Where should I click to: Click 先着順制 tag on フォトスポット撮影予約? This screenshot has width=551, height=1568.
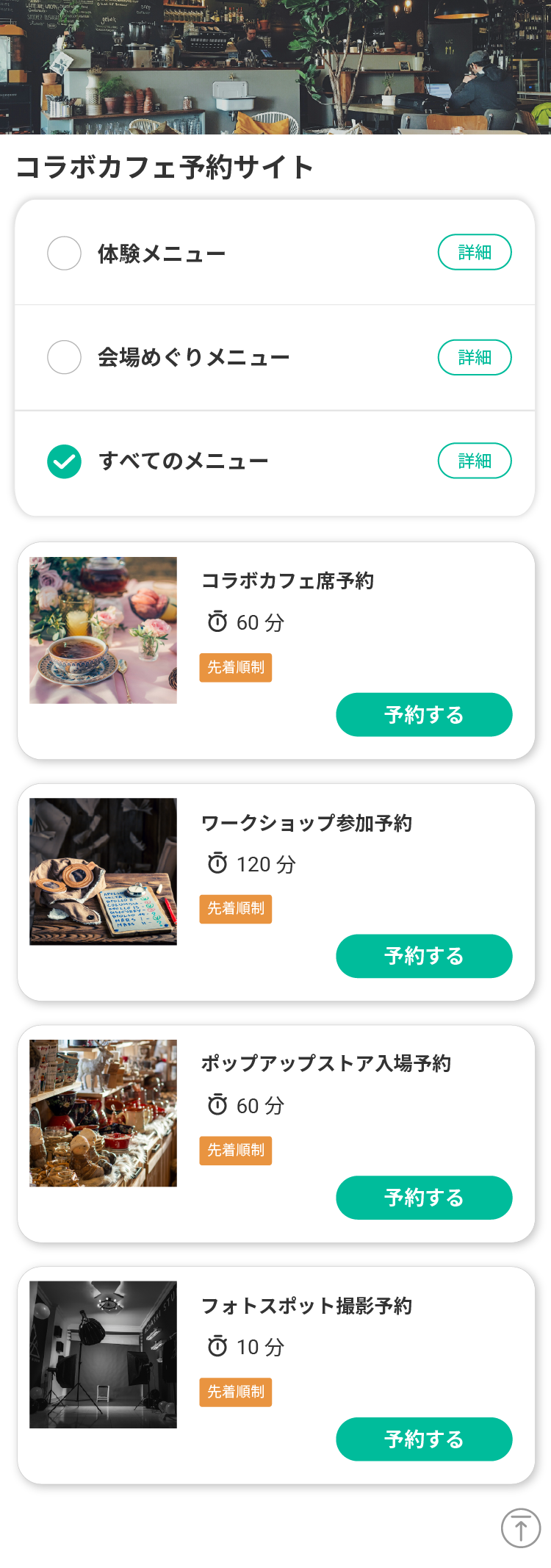(236, 1392)
